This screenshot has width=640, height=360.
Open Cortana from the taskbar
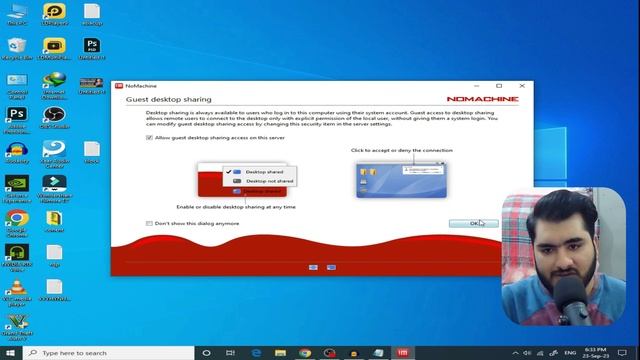point(207,353)
